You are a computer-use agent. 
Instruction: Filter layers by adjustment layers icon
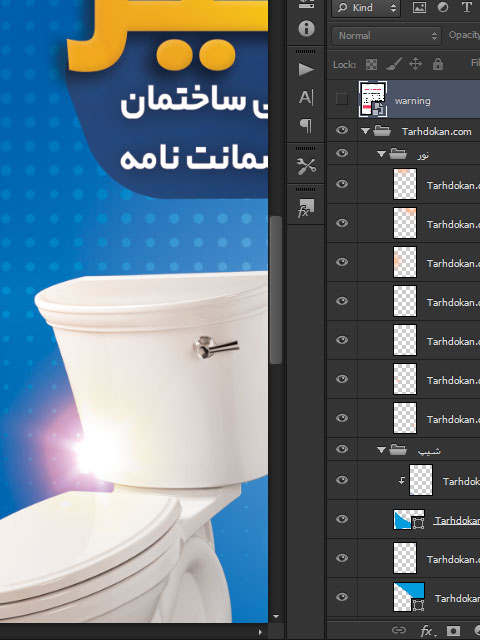click(x=443, y=7)
